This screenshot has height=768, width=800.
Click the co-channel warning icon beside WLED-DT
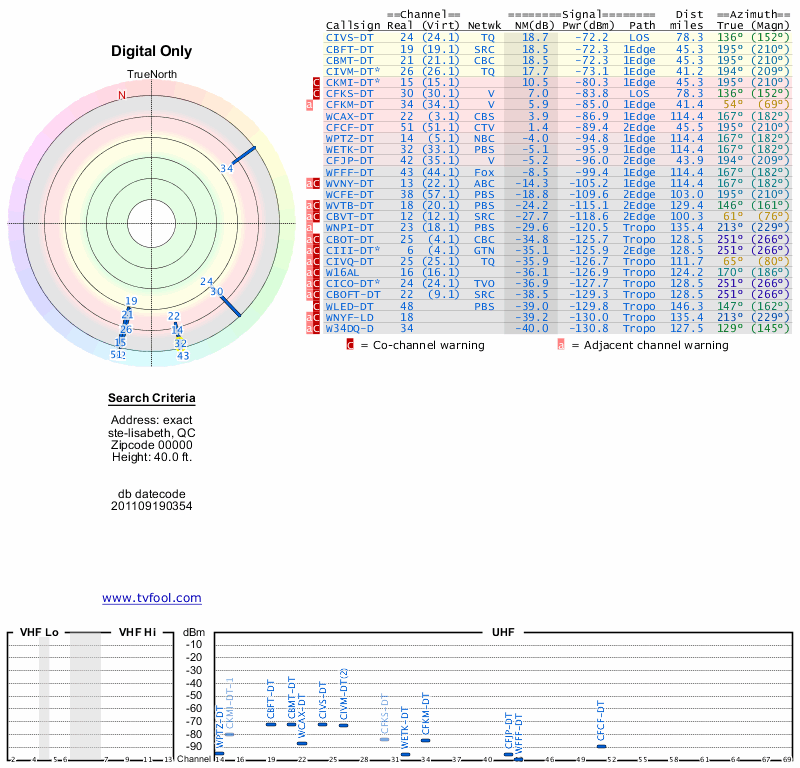[317, 305]
